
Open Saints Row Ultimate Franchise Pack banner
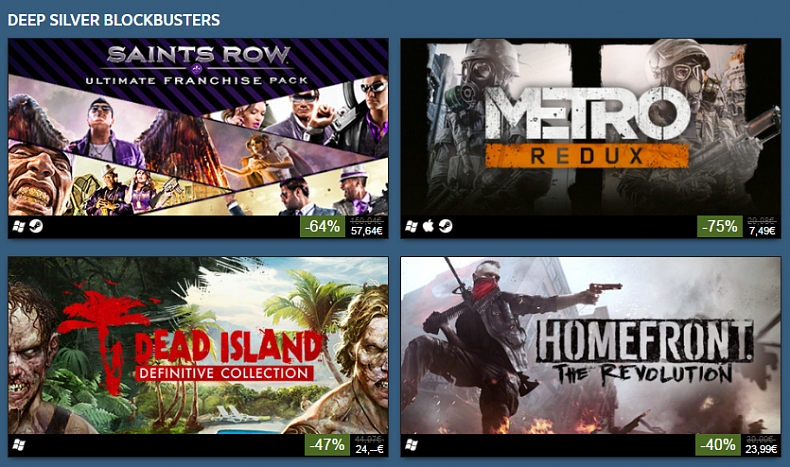(x=198, y=127)
